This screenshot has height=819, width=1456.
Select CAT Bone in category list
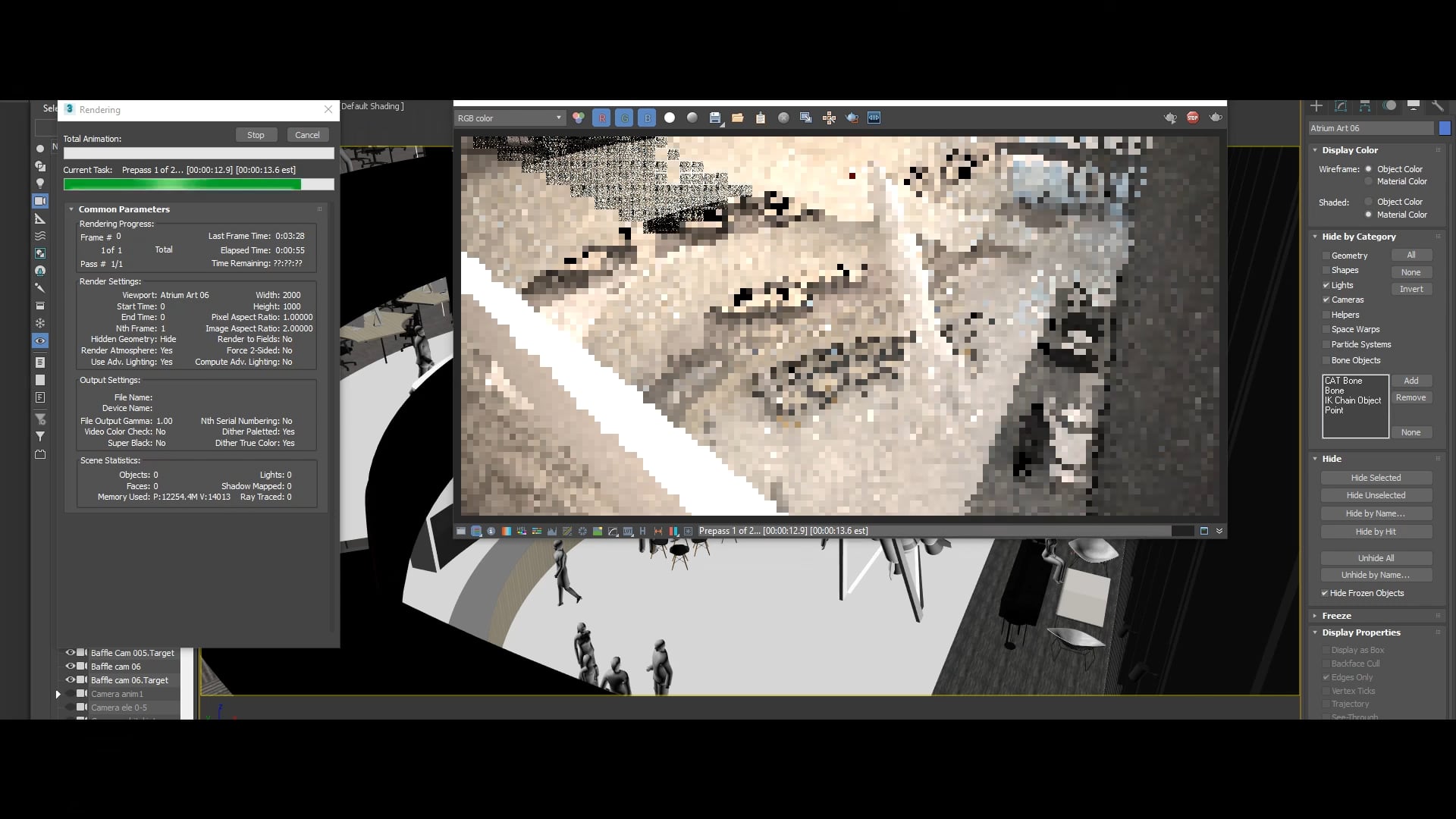coord(1343,381)
